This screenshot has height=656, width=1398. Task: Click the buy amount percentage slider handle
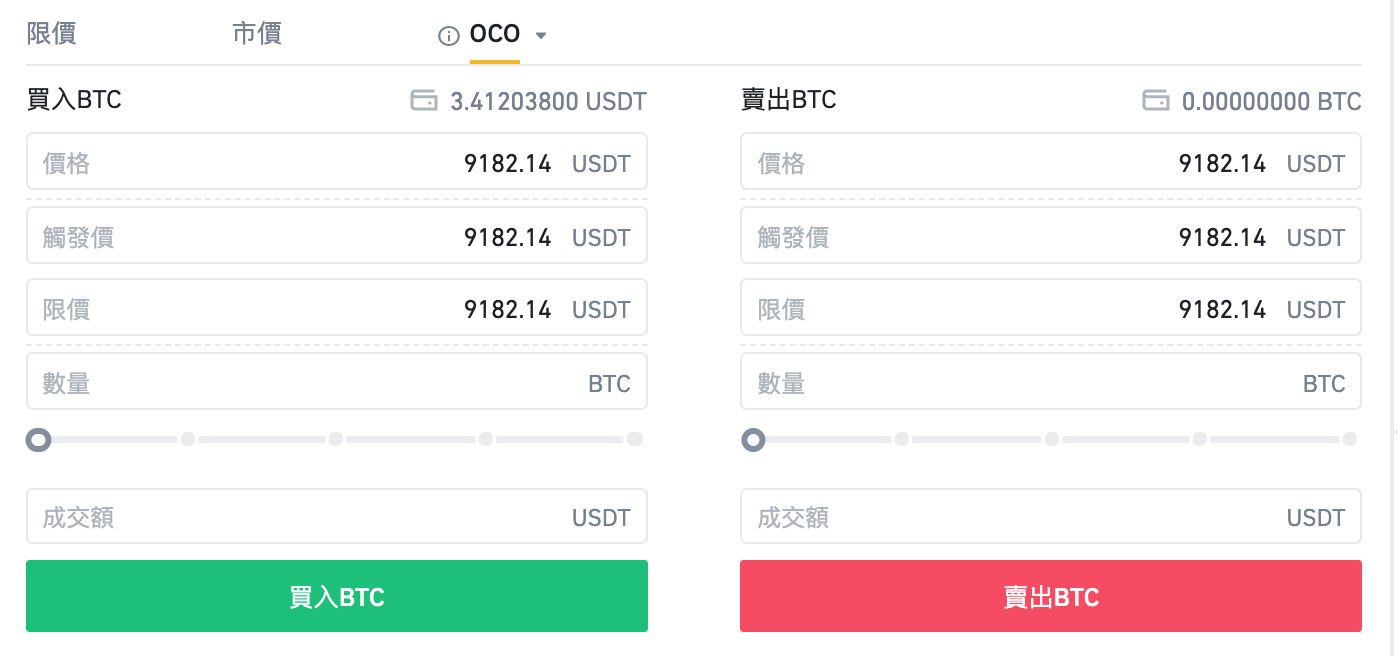click(38, 439)
